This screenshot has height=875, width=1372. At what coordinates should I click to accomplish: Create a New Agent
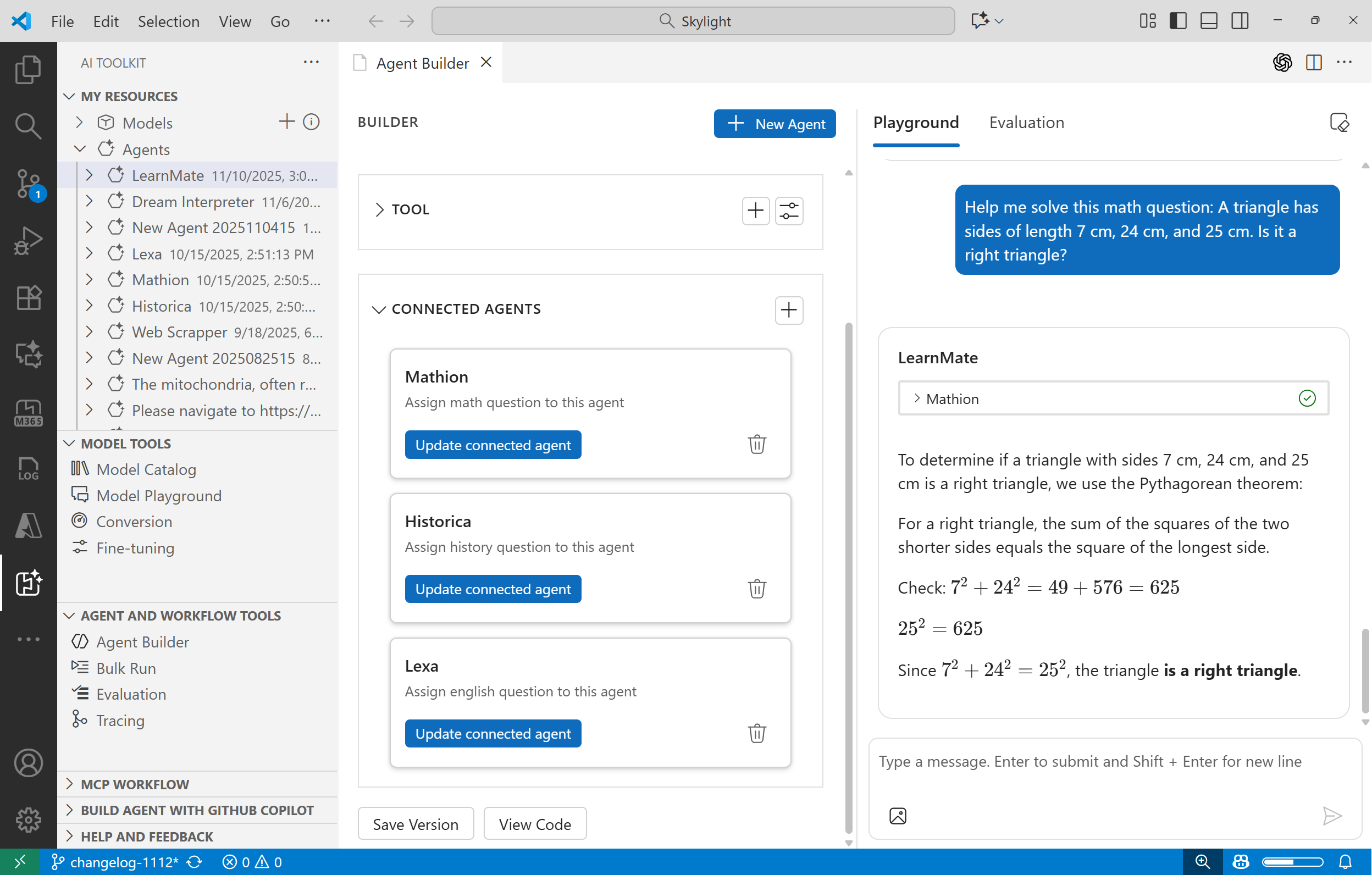click(774, 124)
